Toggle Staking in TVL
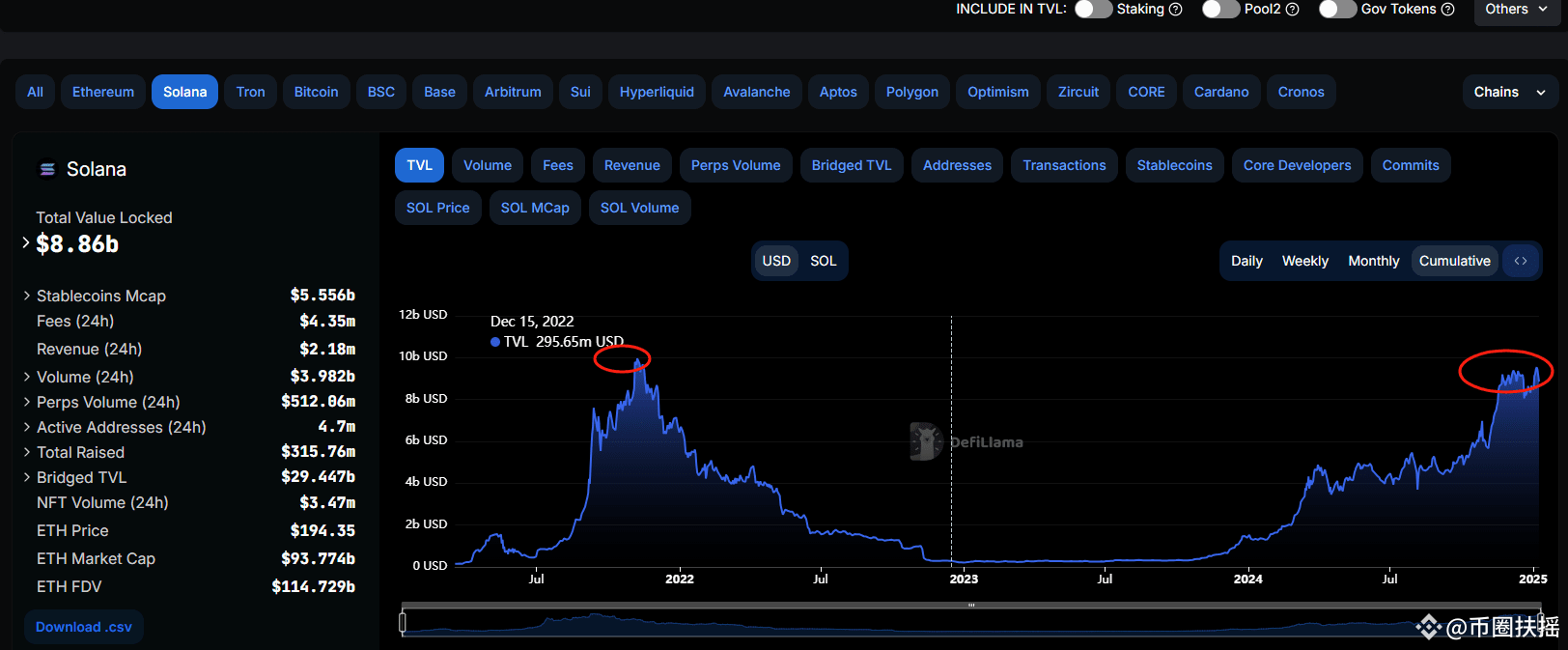Screen dimensions: 1568x650 1093,9
